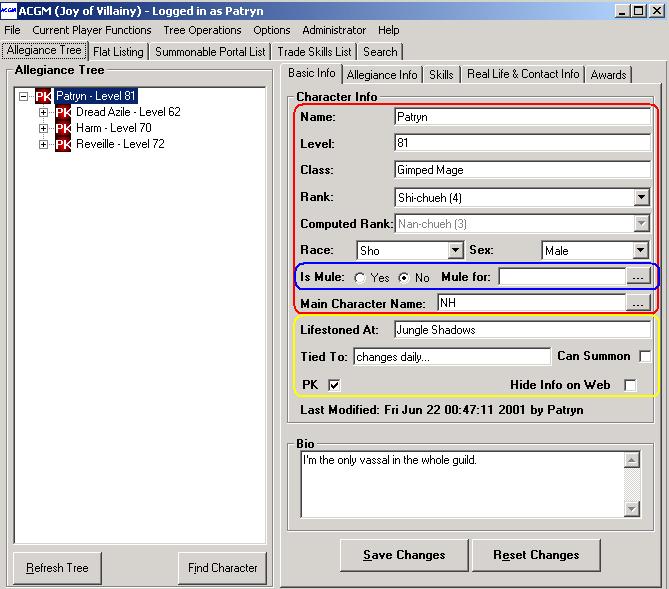Image resolution: width=669 pixels, height=589 pixels.
Task: Open the Main Character Name browse button
Action: tap(640, 302)
